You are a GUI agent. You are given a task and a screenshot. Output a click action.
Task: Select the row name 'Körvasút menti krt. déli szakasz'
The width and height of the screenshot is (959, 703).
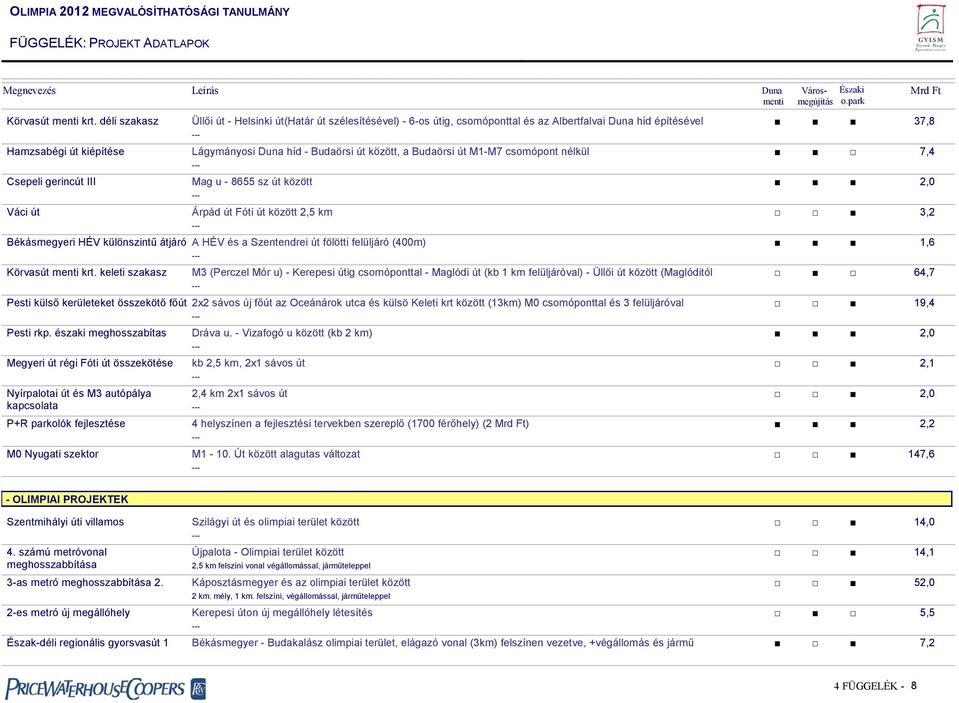(x=83, y=121)
